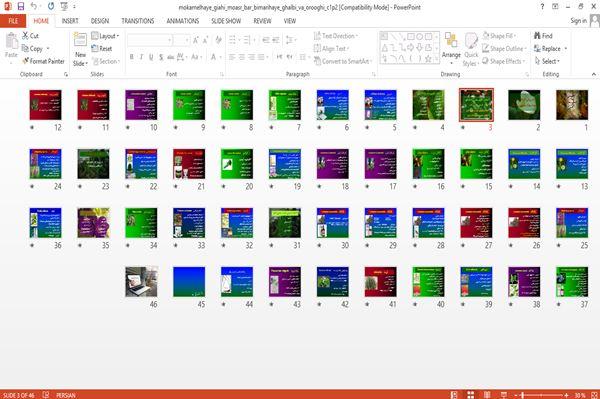Open the Arrange dropdown
The image size is (600, 399).
point(451,48)
